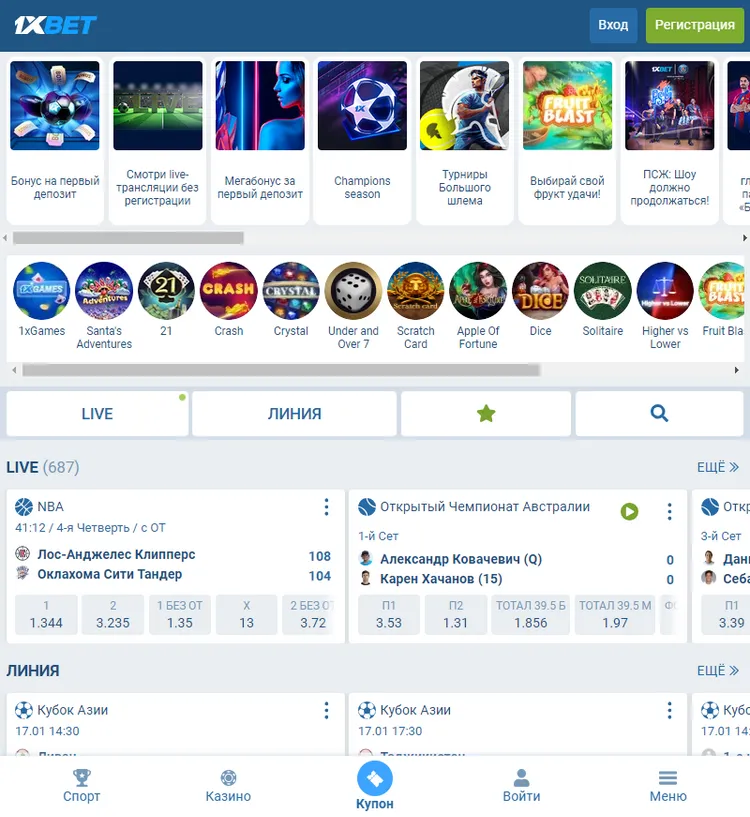Viewport: 750px width, 817px height.
Task: Launch the Dice game
Action: [x=540, y=291]
